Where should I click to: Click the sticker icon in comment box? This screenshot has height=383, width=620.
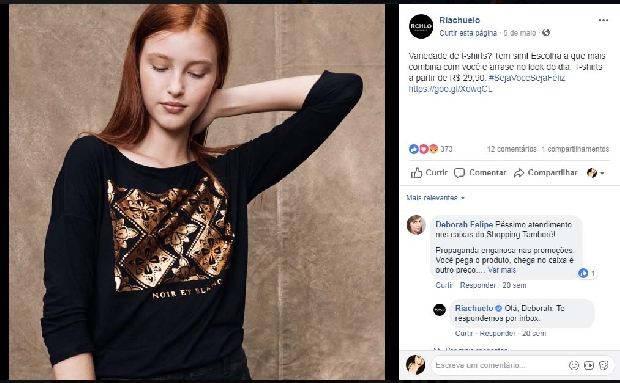603,365
